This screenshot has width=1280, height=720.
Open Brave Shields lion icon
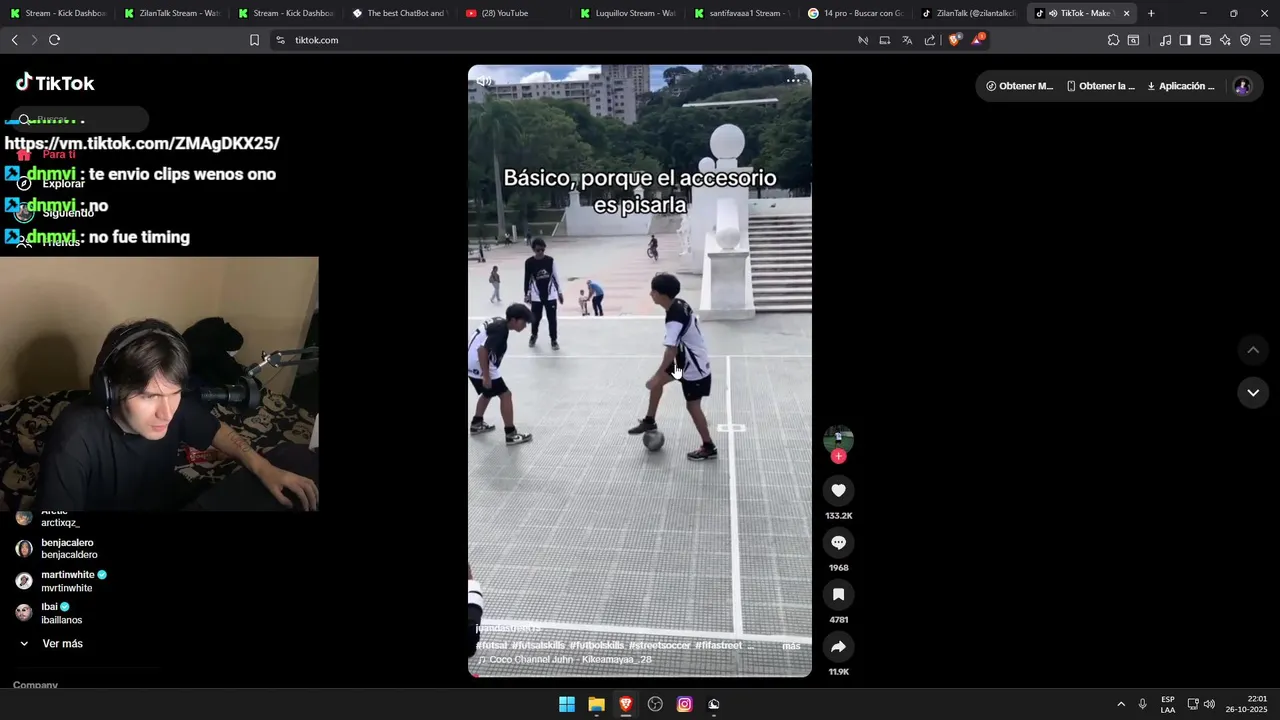click(954, 40)
